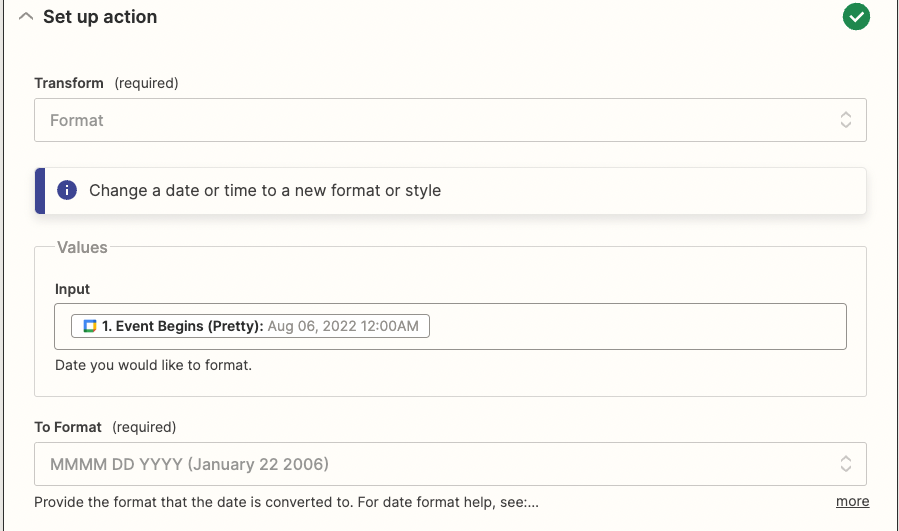The image size is (899, 531).
Task: Click the Aug 06, 2022 12:00AM value text
Action: point(343,326)
